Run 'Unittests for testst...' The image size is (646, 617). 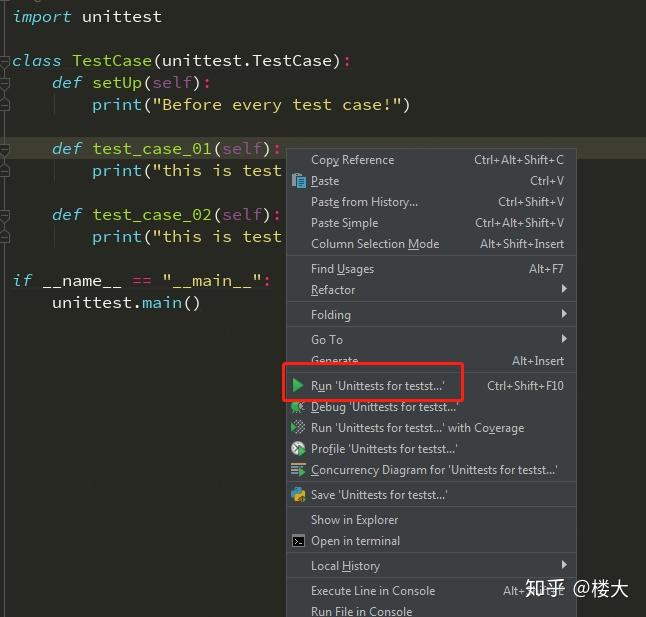(x=431, y=386)
